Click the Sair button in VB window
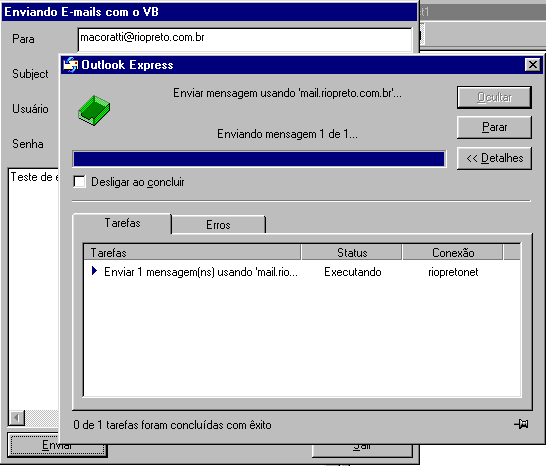Image resolution: width=546 pixels, height=466 pixels. (x=362, y=450)
